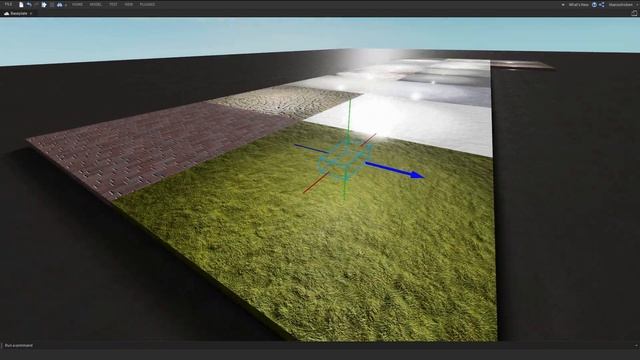The height and width of the screenshot is (360, 640).
Task: Switch to the PLUGINS ribbon tab
Action: [147, 4]
